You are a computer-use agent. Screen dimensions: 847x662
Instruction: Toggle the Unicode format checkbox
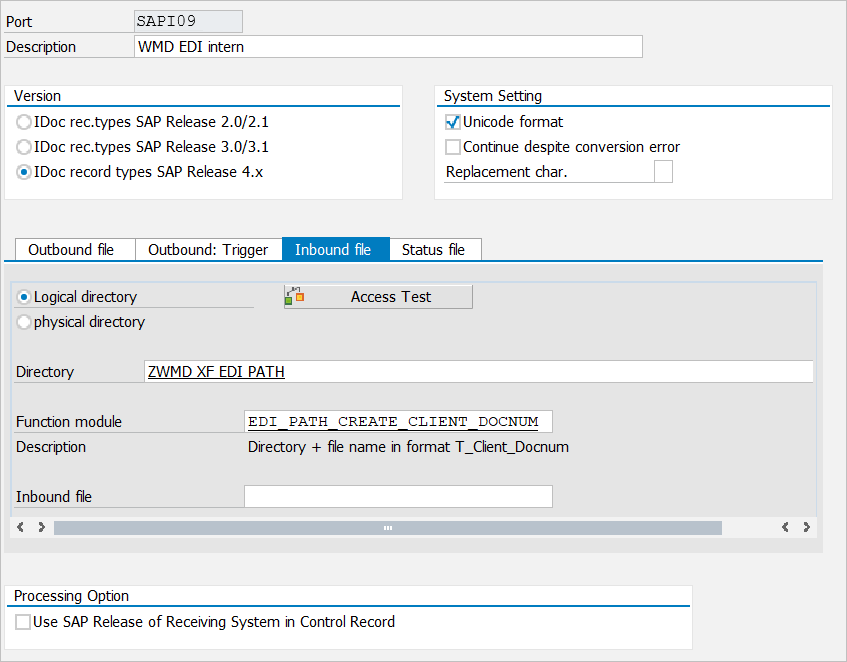tap(453, 122)
